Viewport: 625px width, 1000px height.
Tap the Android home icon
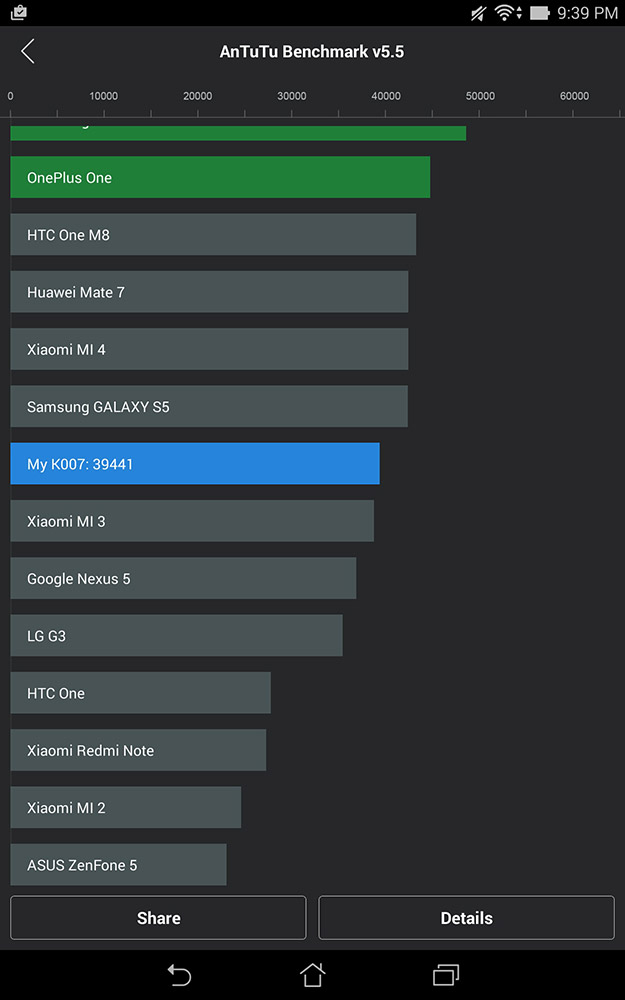tap(312, 974)
